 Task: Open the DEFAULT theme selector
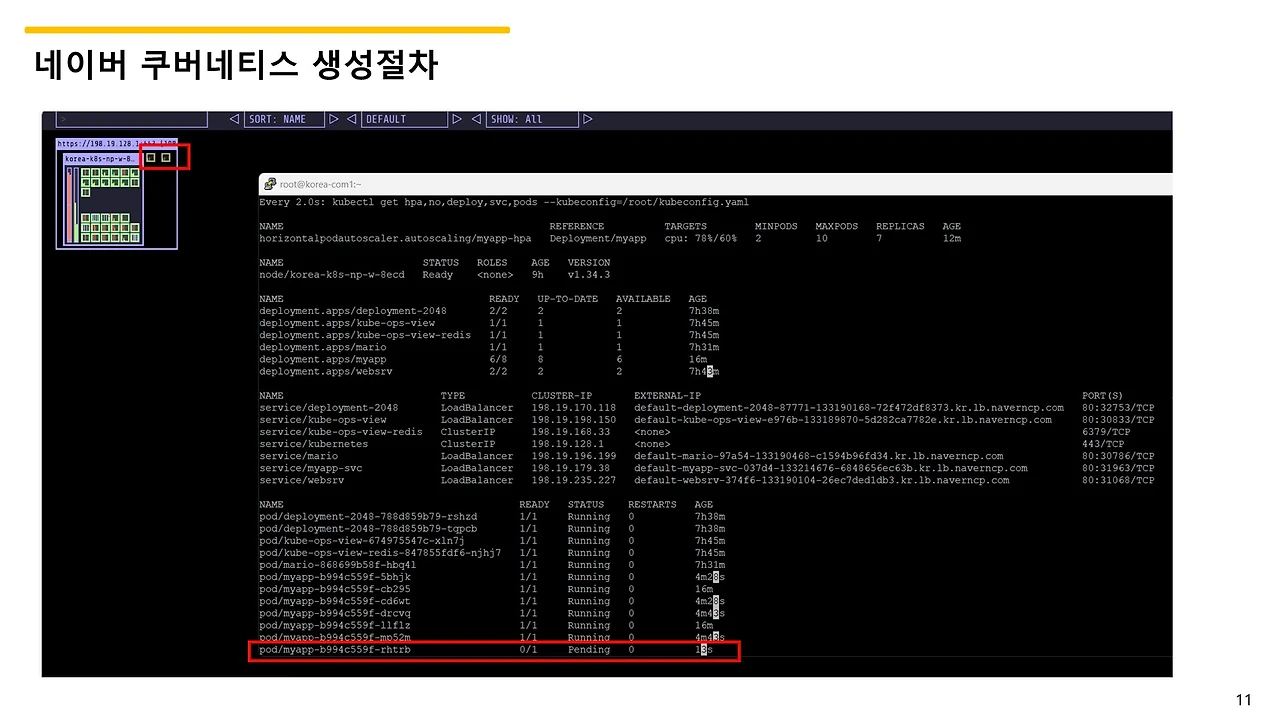coord(404,119)
